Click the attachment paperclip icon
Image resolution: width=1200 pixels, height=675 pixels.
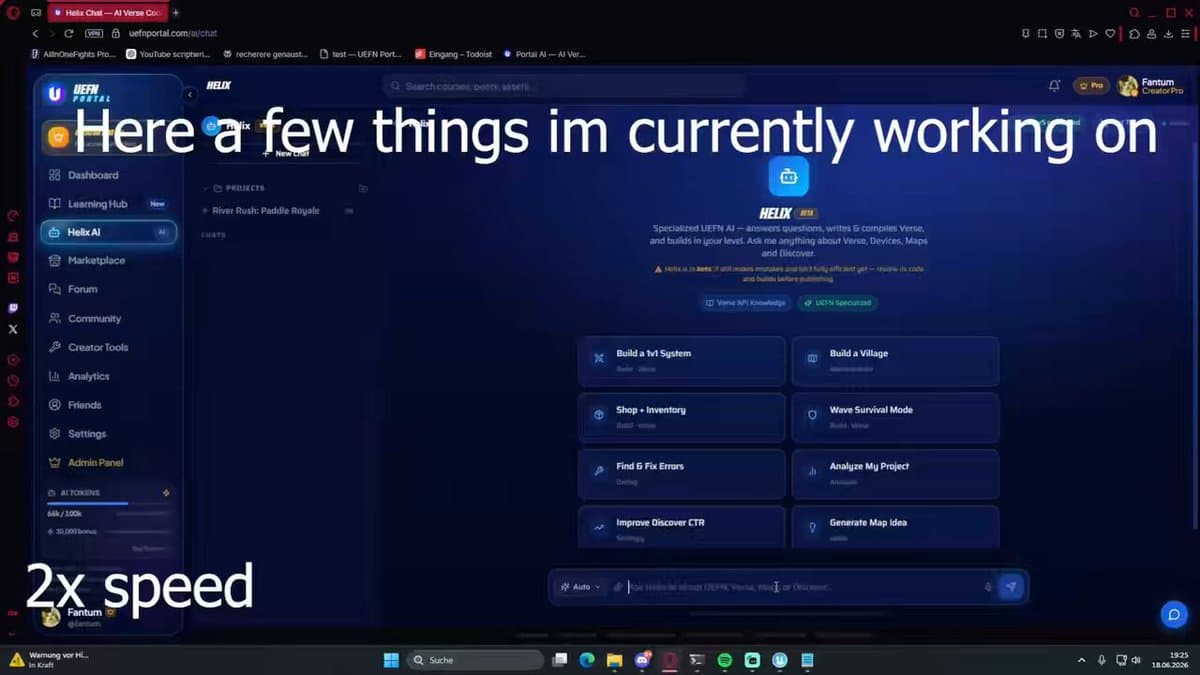click(x=618, y=587)
